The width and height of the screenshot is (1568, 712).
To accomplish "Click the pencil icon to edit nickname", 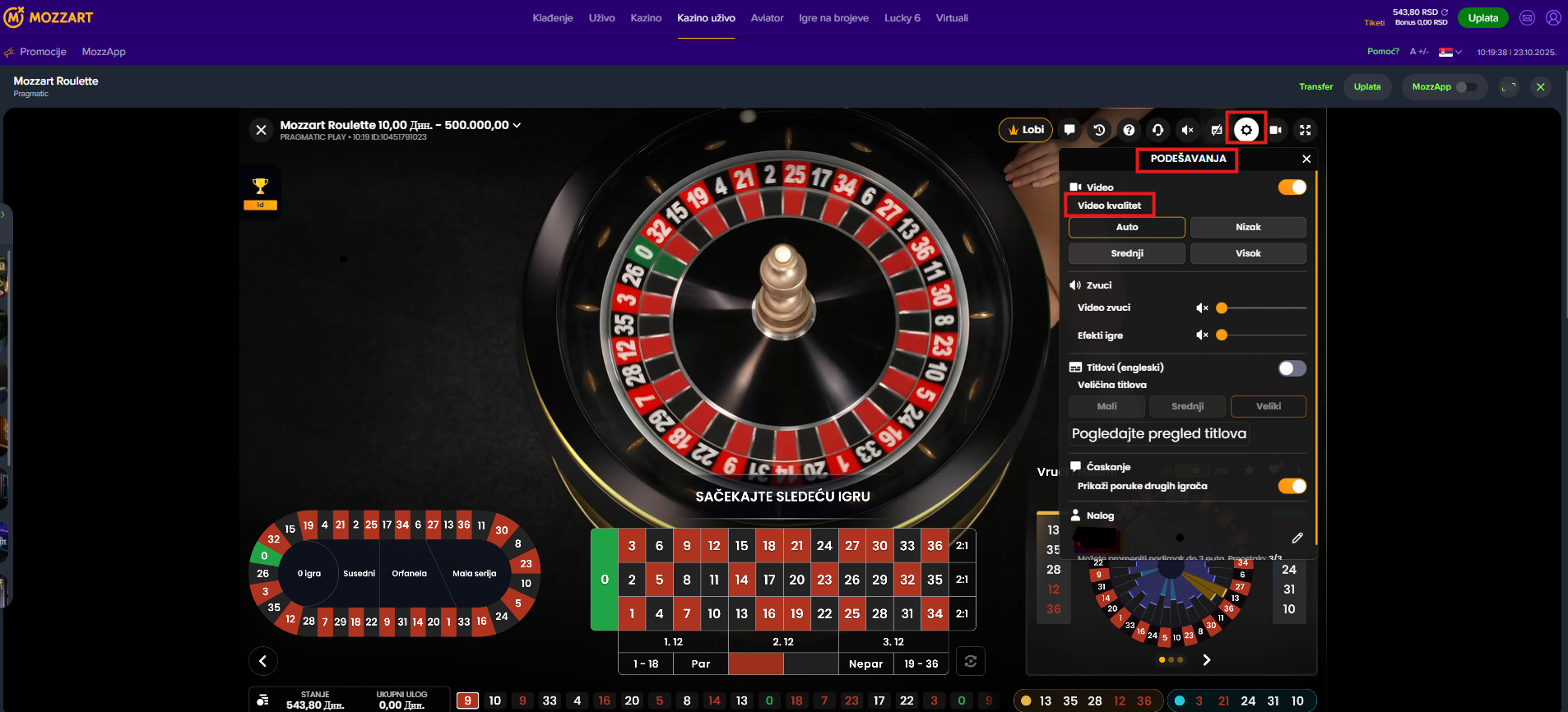I will click(x=1297, y=538).
